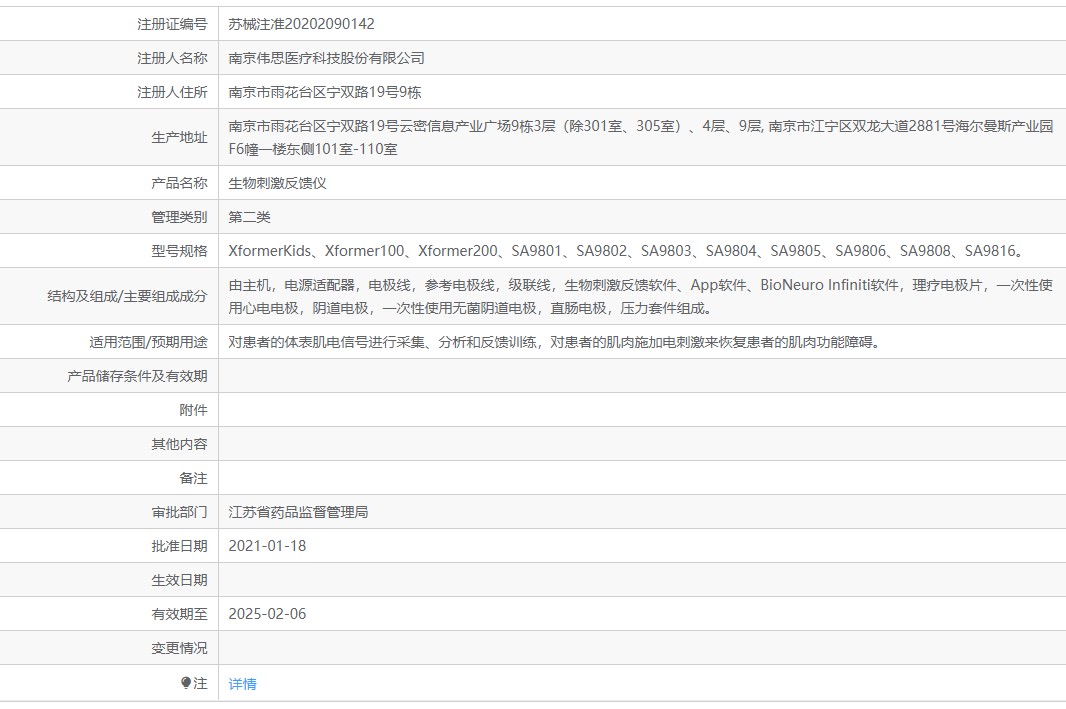The image size is (1066, 709).
Task: Select registrant name 南京伟思医疗科技股份有限公司
Action: click(x=326, y=58)
